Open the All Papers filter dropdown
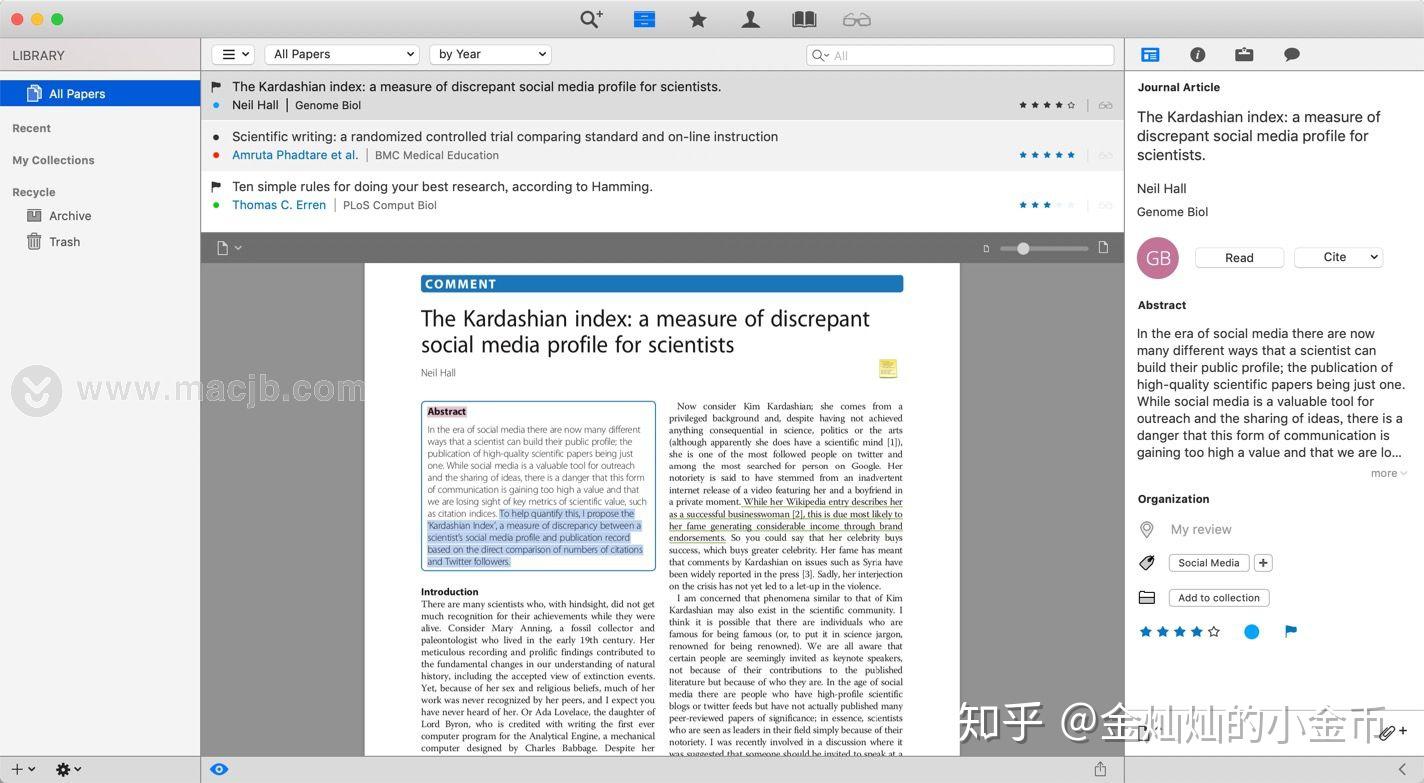The width and height of the screenshot is (1424, 783). pos(341,54)
